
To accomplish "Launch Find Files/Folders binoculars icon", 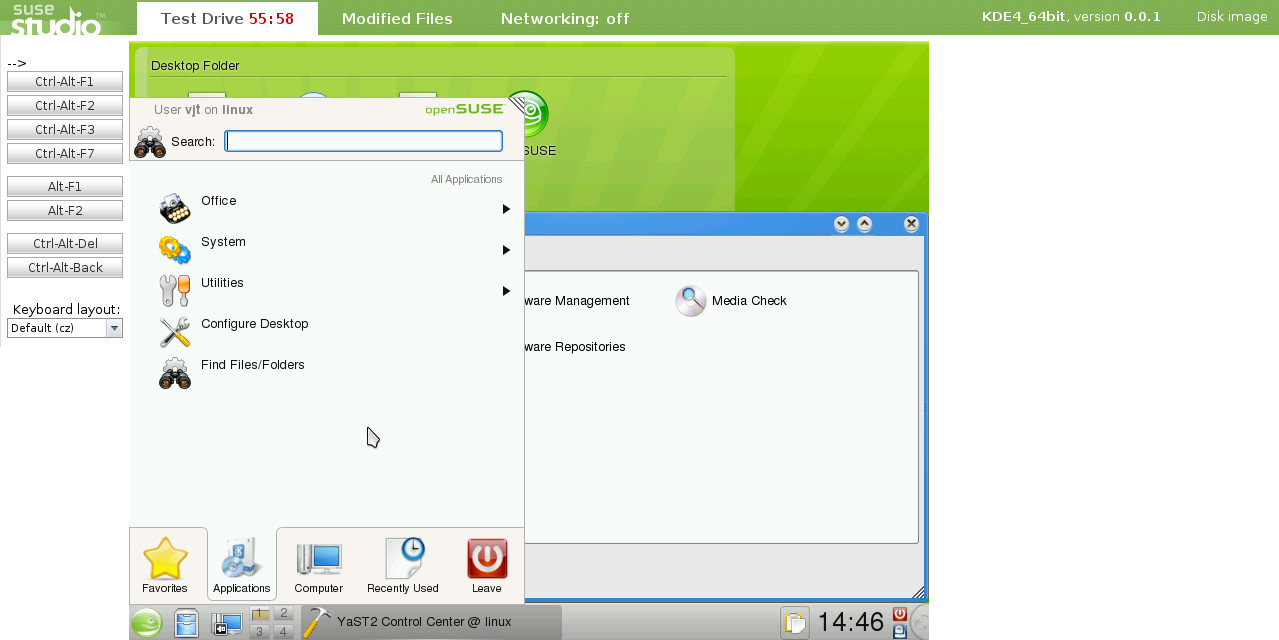I will pos(175,372).
